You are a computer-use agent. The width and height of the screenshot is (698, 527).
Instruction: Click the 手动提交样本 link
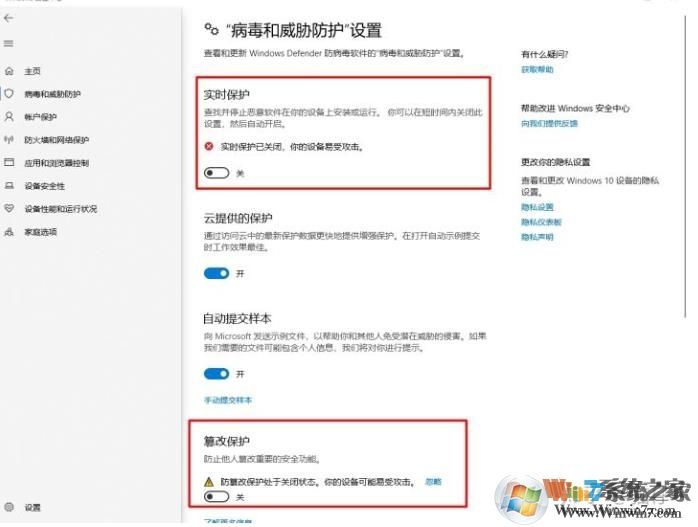point(228,400)
